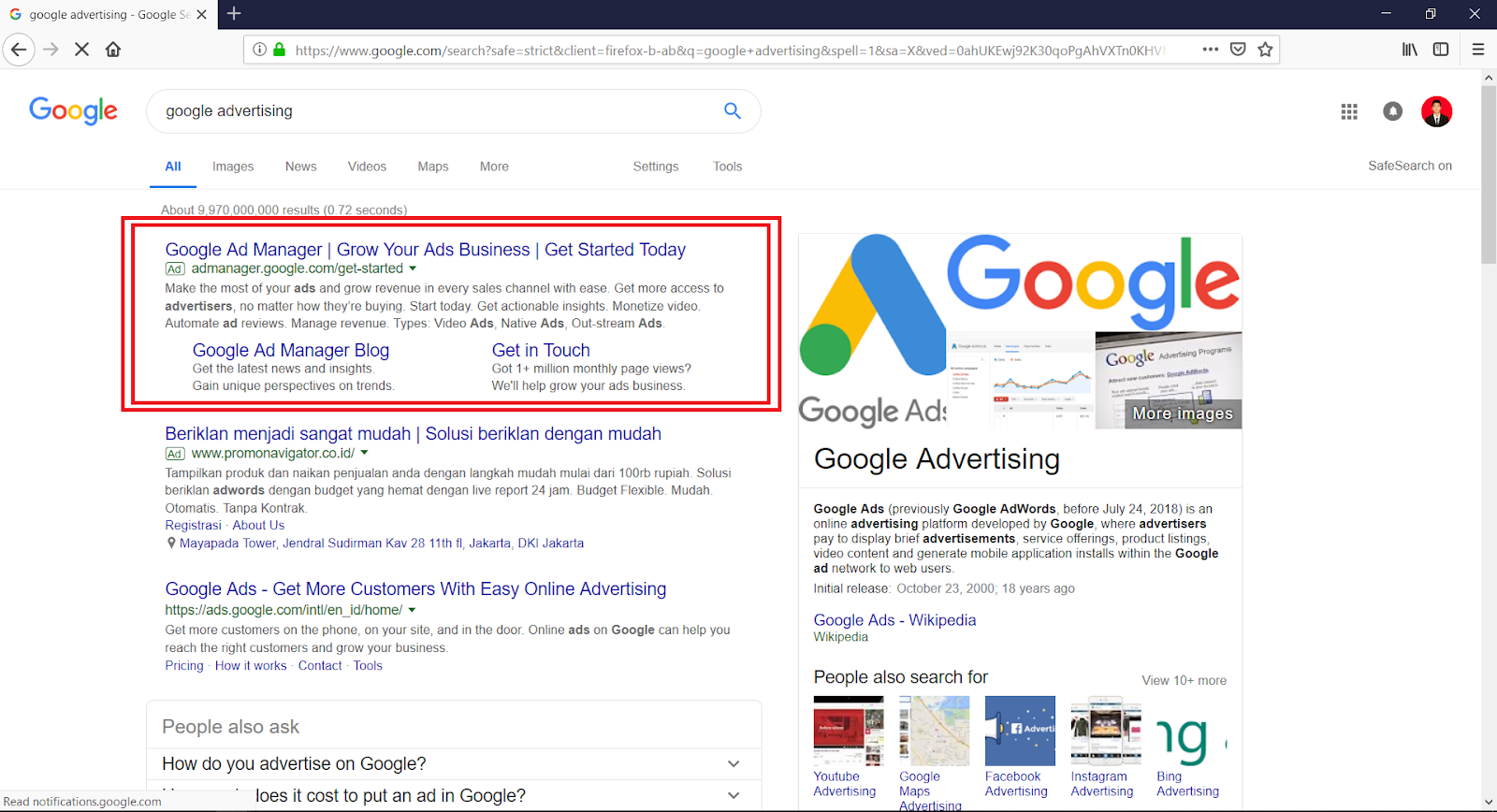Image resolution: width=1497 pixels, height=812 pixels.
Task: Stop loading the page
Action: point(82,50)
